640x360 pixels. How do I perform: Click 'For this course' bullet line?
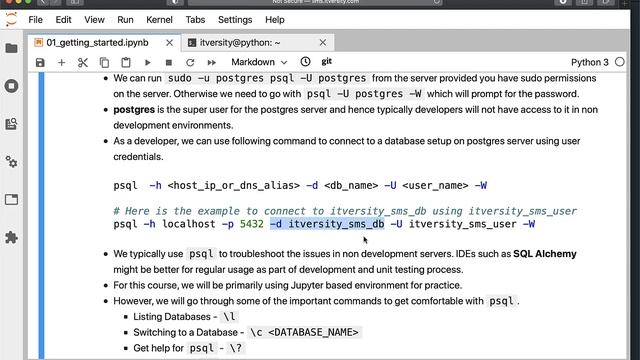coord(288,285)
